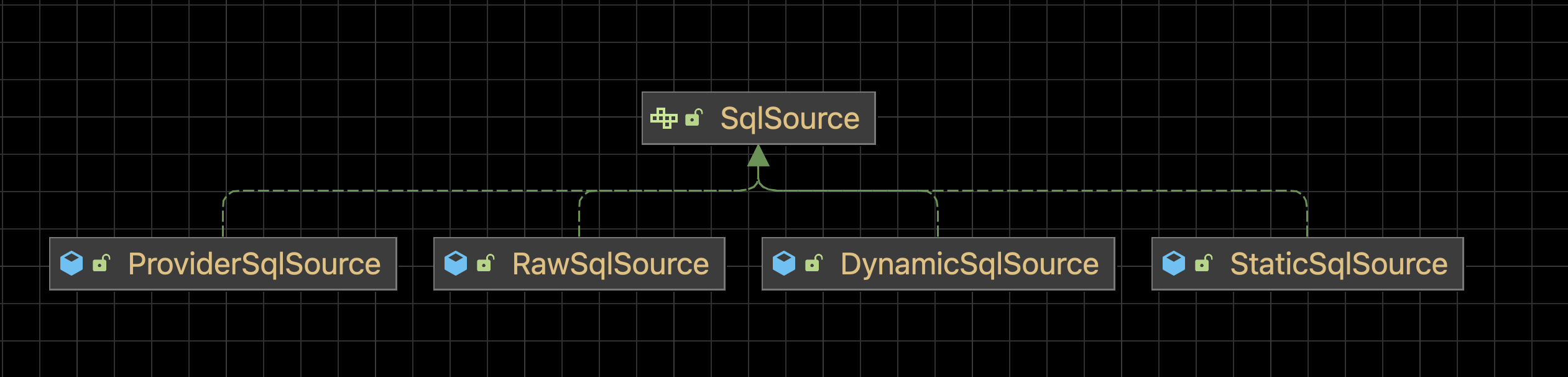Click the lock icon beside DynamicSqlSource
The width and height of the screenshot is (1568, 377).
813,263
